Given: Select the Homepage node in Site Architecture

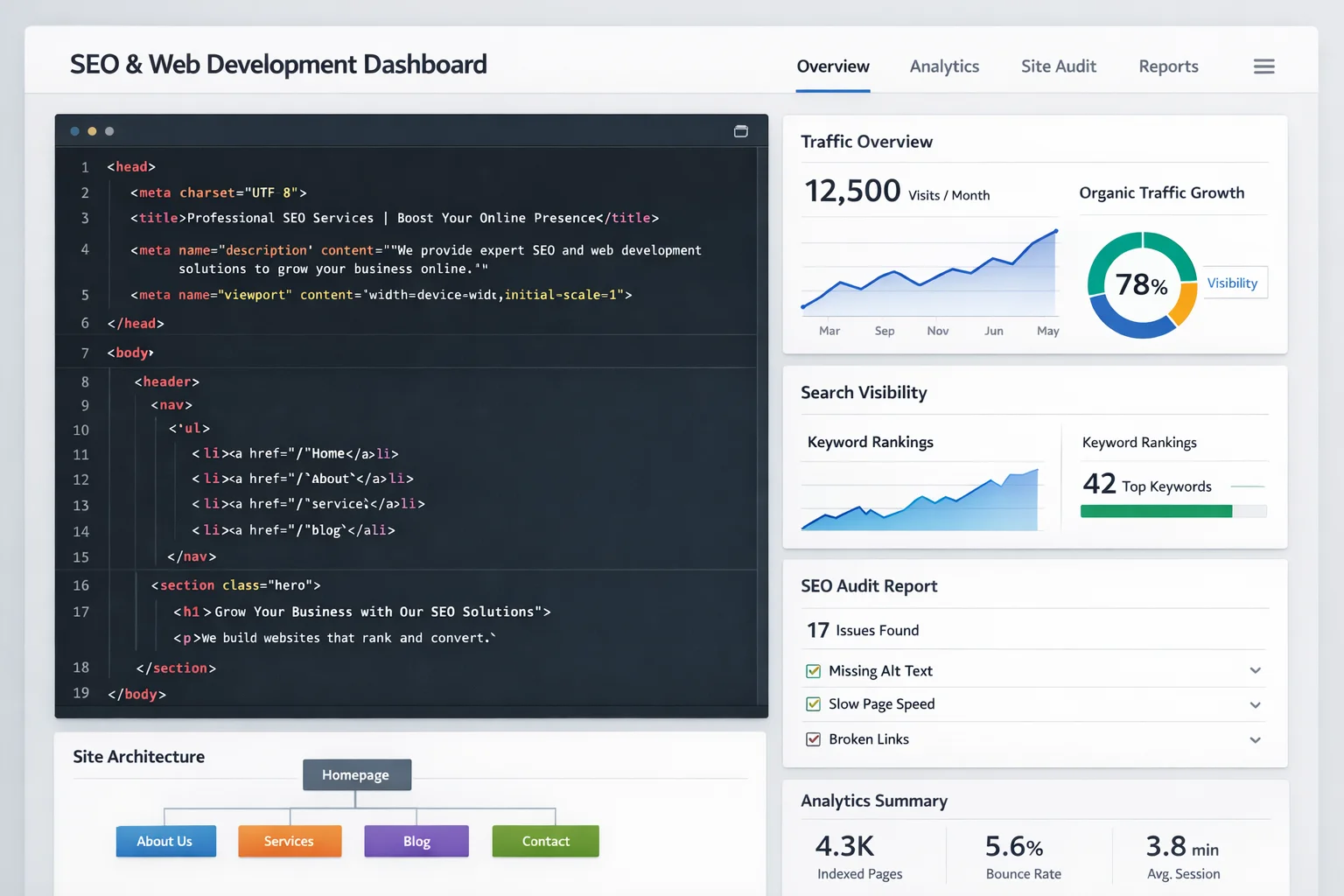Looking at the screenshot, I should click(x=356, y=774).
